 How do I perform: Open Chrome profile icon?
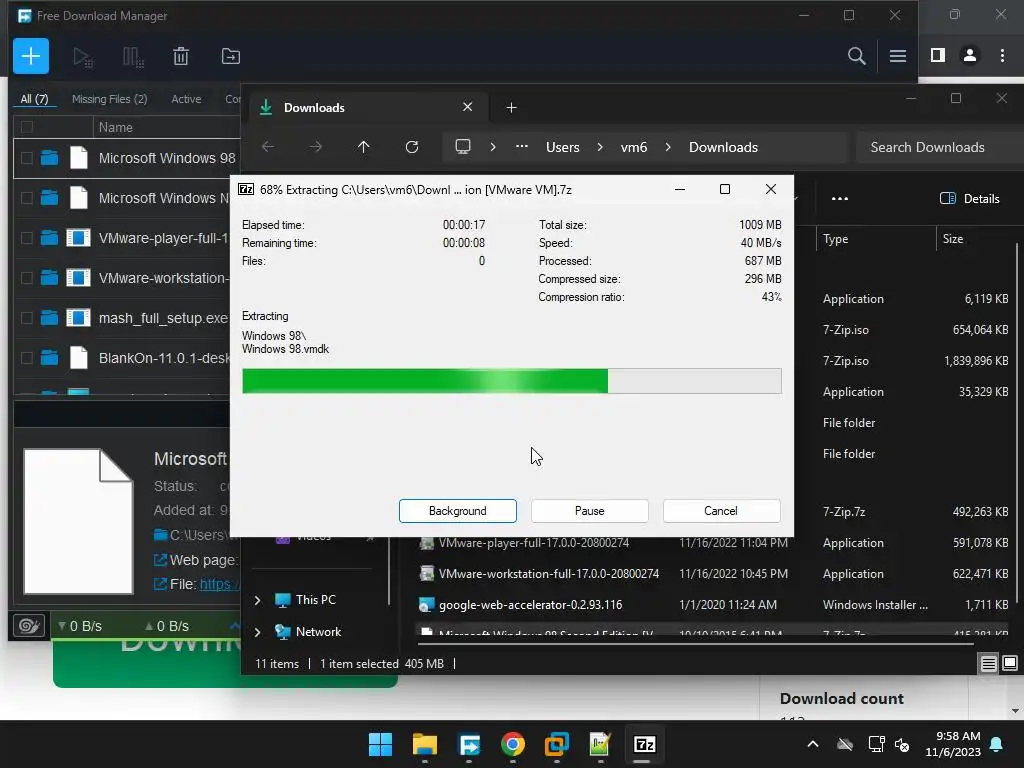(970, 56)
